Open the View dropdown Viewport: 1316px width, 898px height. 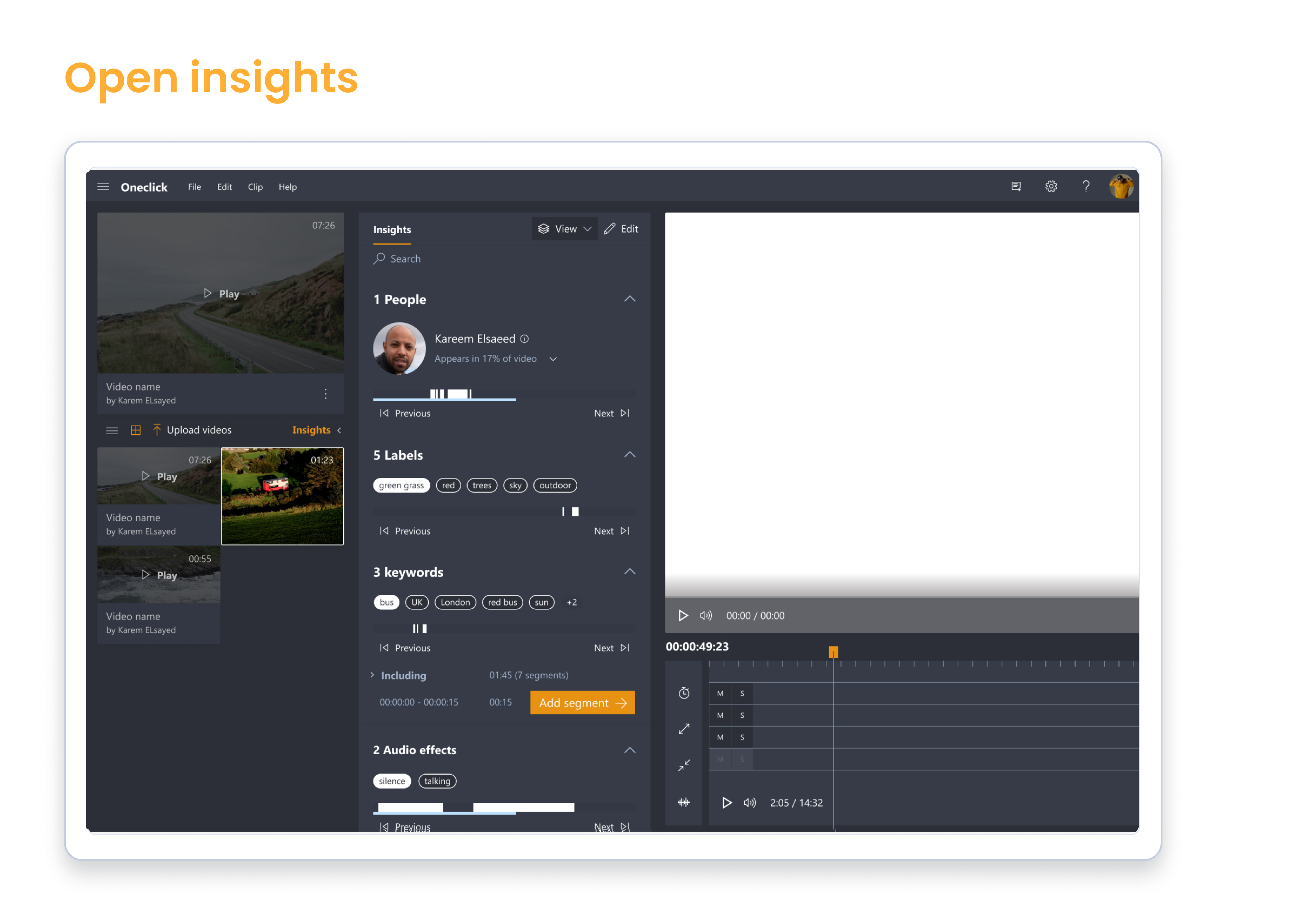click(564, 229)
